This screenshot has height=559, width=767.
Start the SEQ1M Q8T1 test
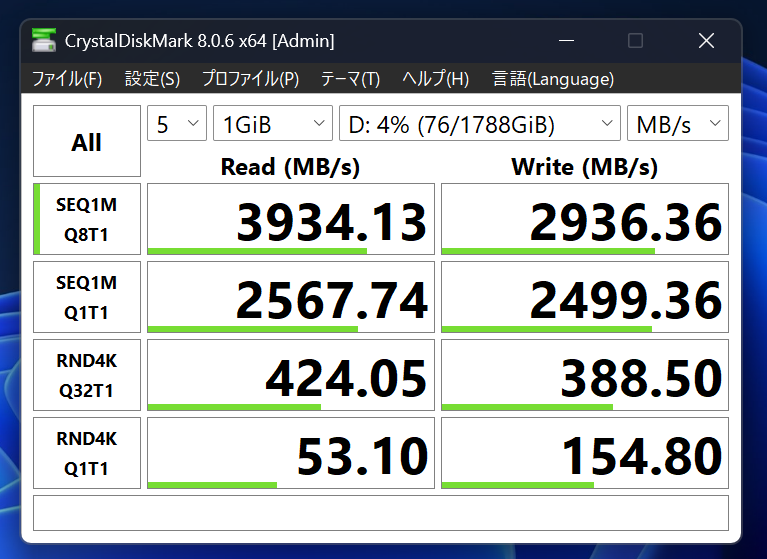pos(87,219)
